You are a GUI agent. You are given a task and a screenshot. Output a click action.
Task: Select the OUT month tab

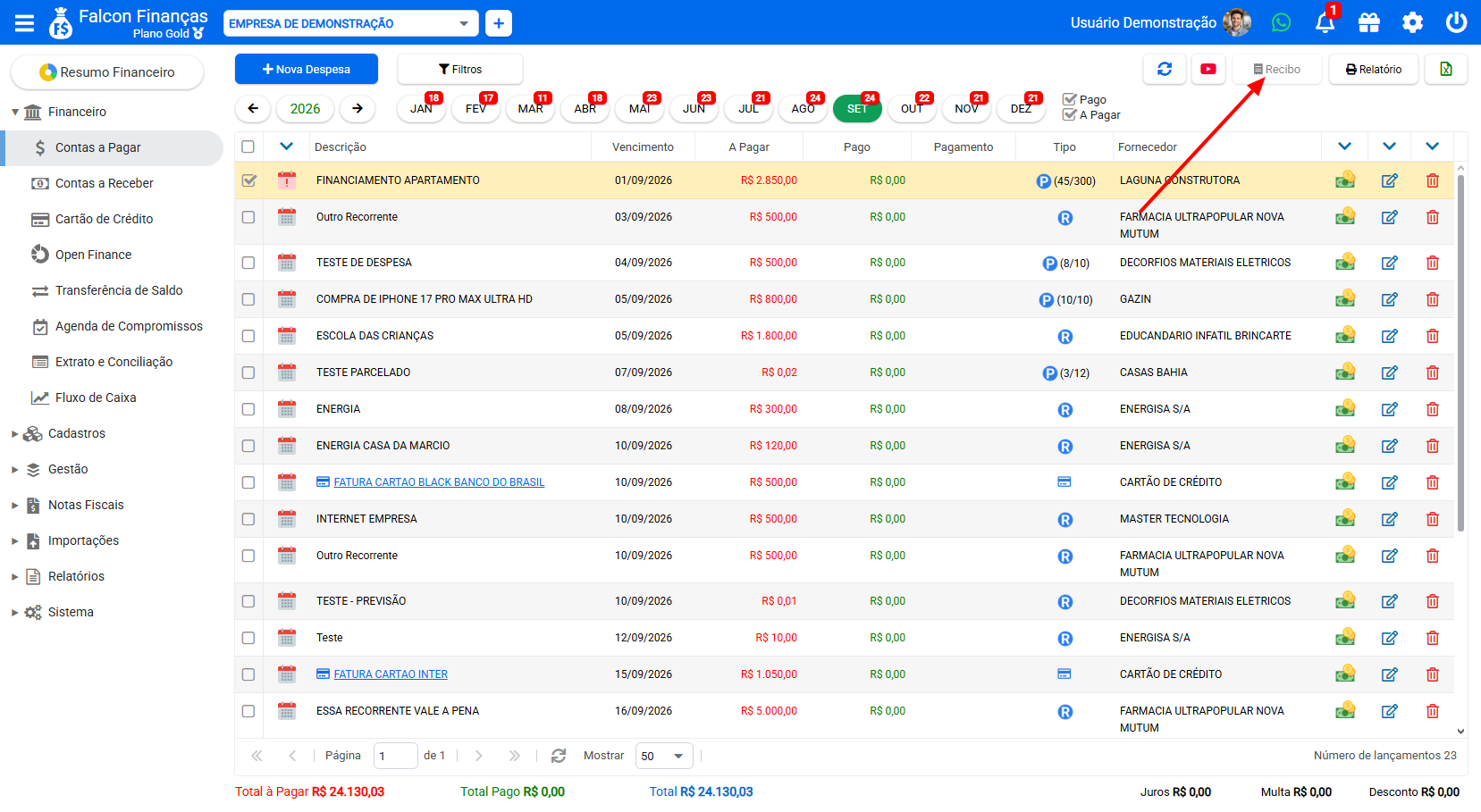point(912,108)
